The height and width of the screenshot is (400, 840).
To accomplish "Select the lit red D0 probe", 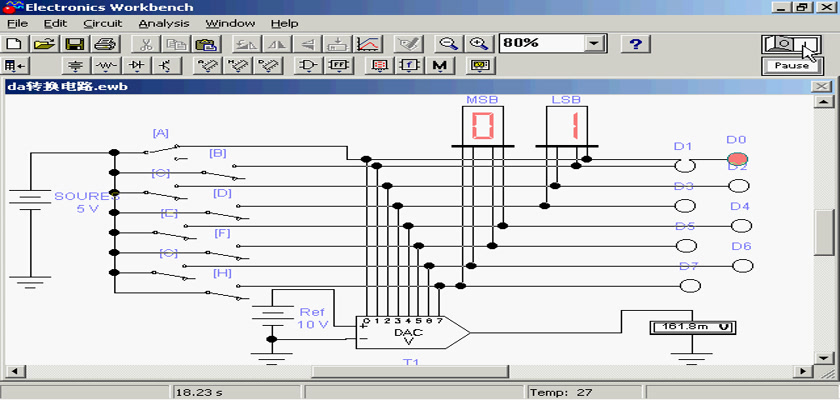I will pyautogui.click(x=738, y=159).
